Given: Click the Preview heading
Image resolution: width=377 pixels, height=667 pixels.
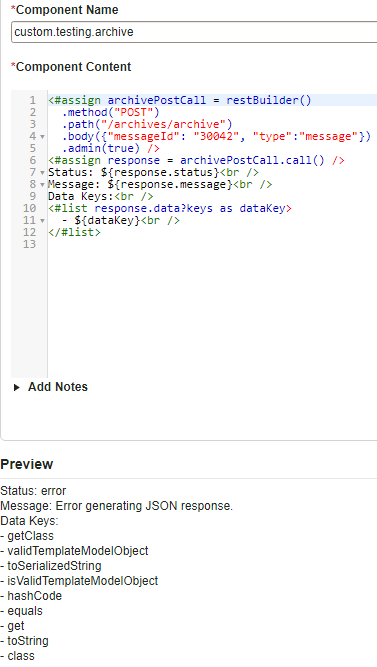Looking at the screenshot, I should point(27,464).
